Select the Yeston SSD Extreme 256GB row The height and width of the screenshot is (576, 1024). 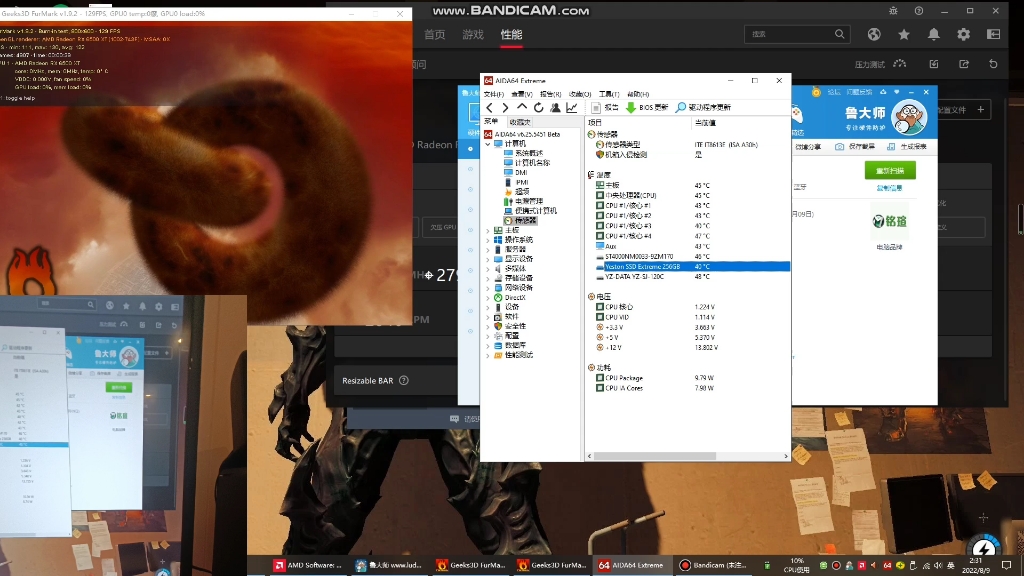pyautogui.click(x=692, y=266)
